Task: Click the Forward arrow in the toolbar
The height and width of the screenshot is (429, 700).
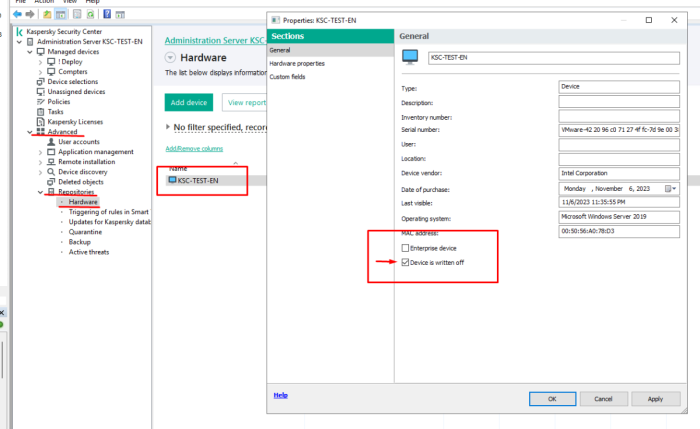Action: click(30, 14)
